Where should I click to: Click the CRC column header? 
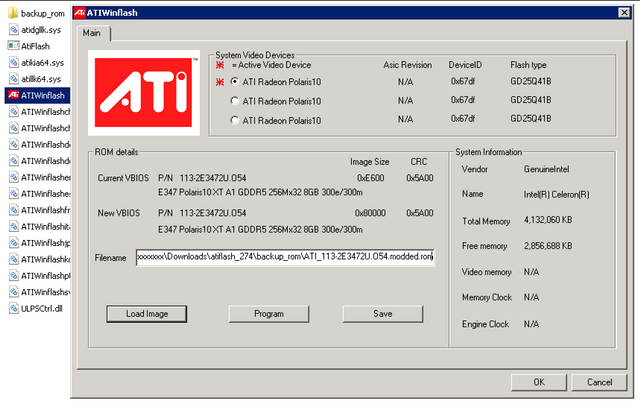point(419,162)
